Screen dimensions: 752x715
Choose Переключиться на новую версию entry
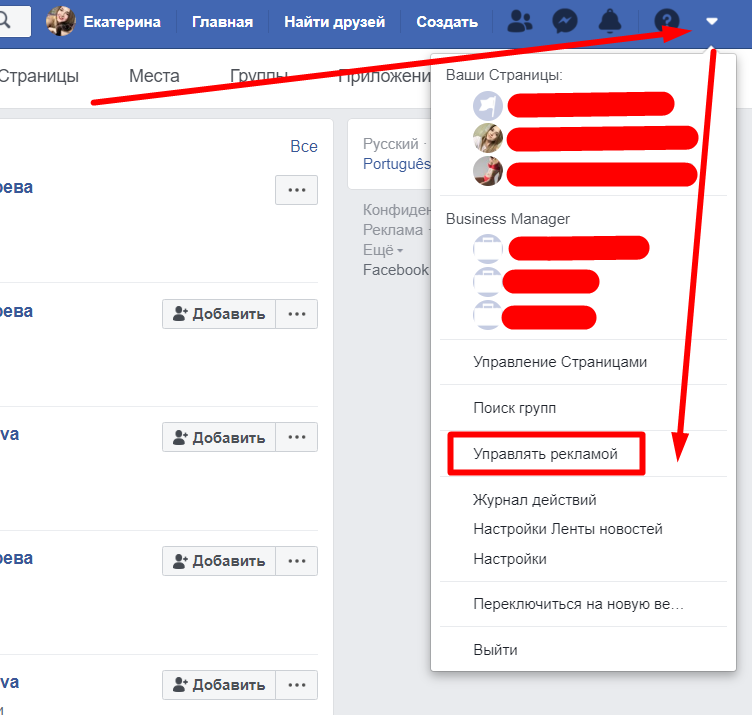point(578,604)
